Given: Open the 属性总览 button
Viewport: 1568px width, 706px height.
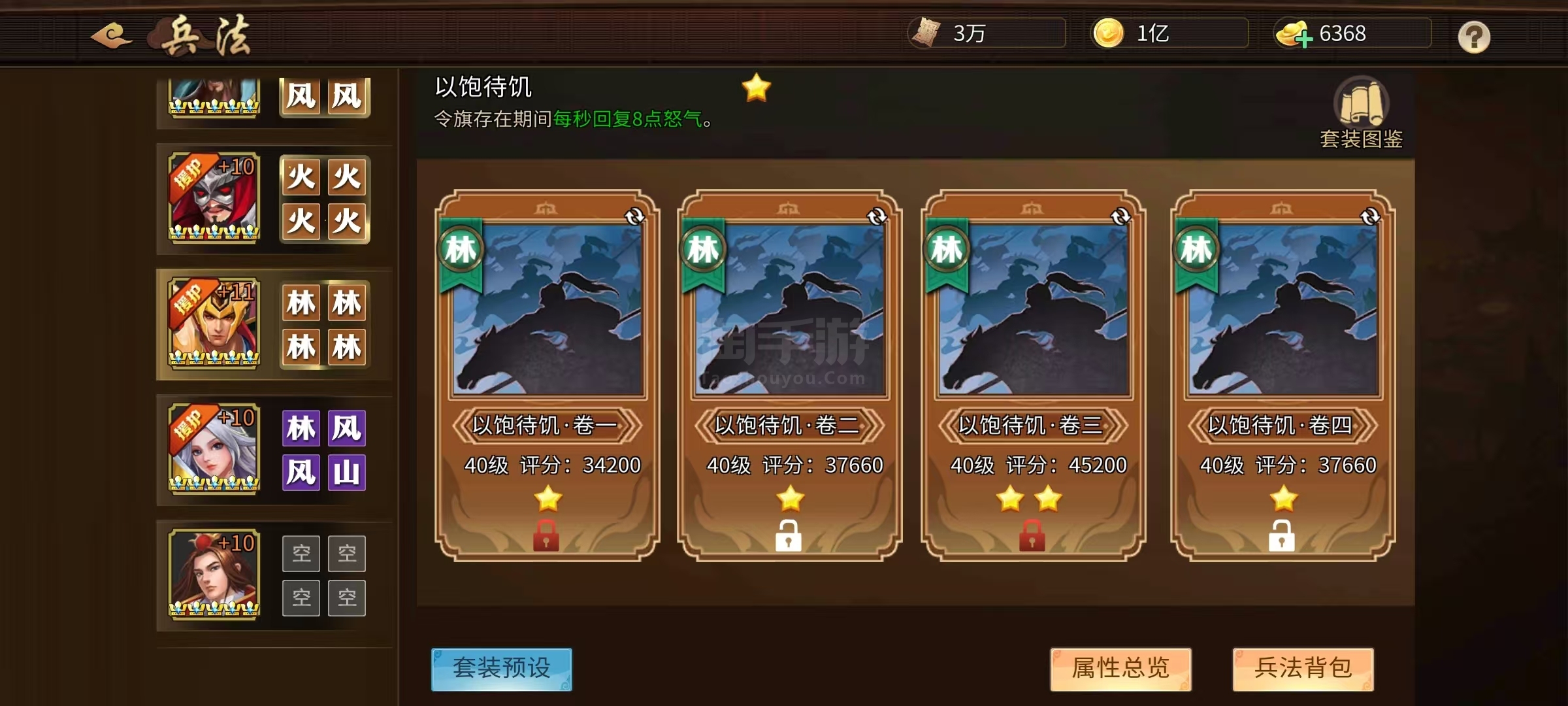Looking at the screenshot, I should pos(1120,669).
